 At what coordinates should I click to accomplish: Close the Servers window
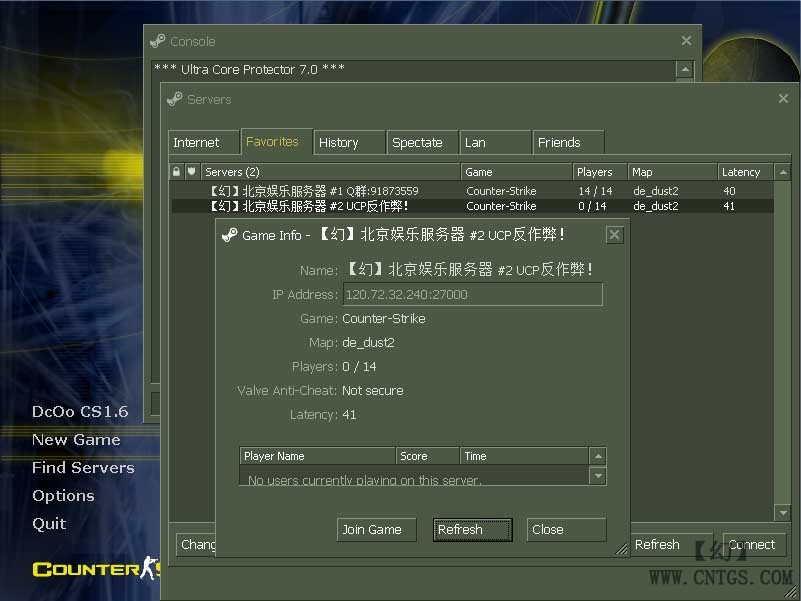click(x=783, y=99)
